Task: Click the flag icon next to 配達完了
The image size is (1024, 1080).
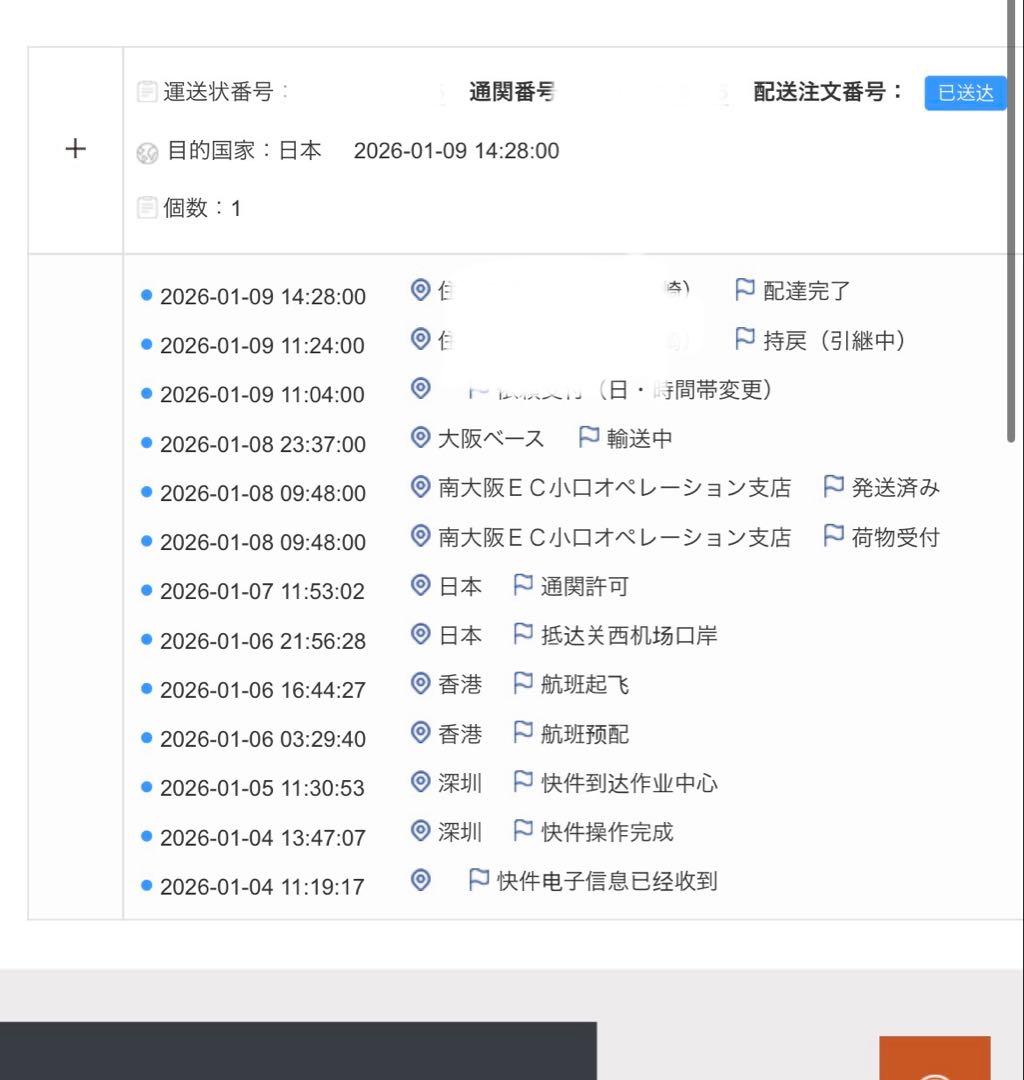Action: tap(744, 290)
